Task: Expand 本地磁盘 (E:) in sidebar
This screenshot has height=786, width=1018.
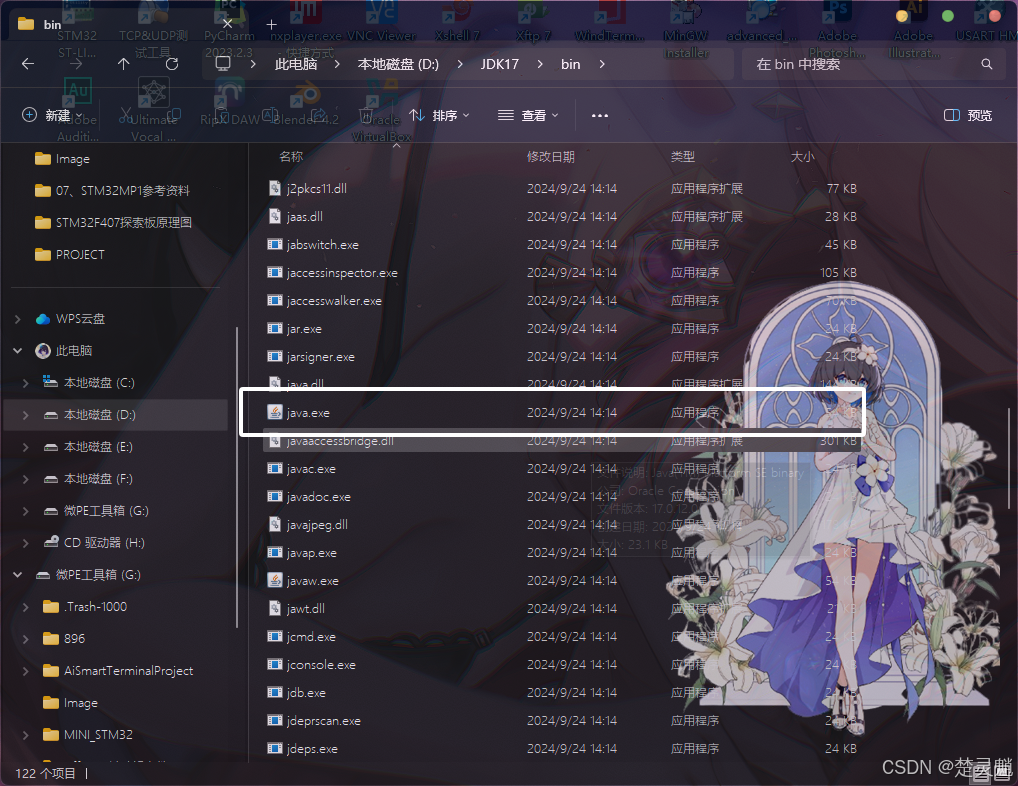Action: 25,447
